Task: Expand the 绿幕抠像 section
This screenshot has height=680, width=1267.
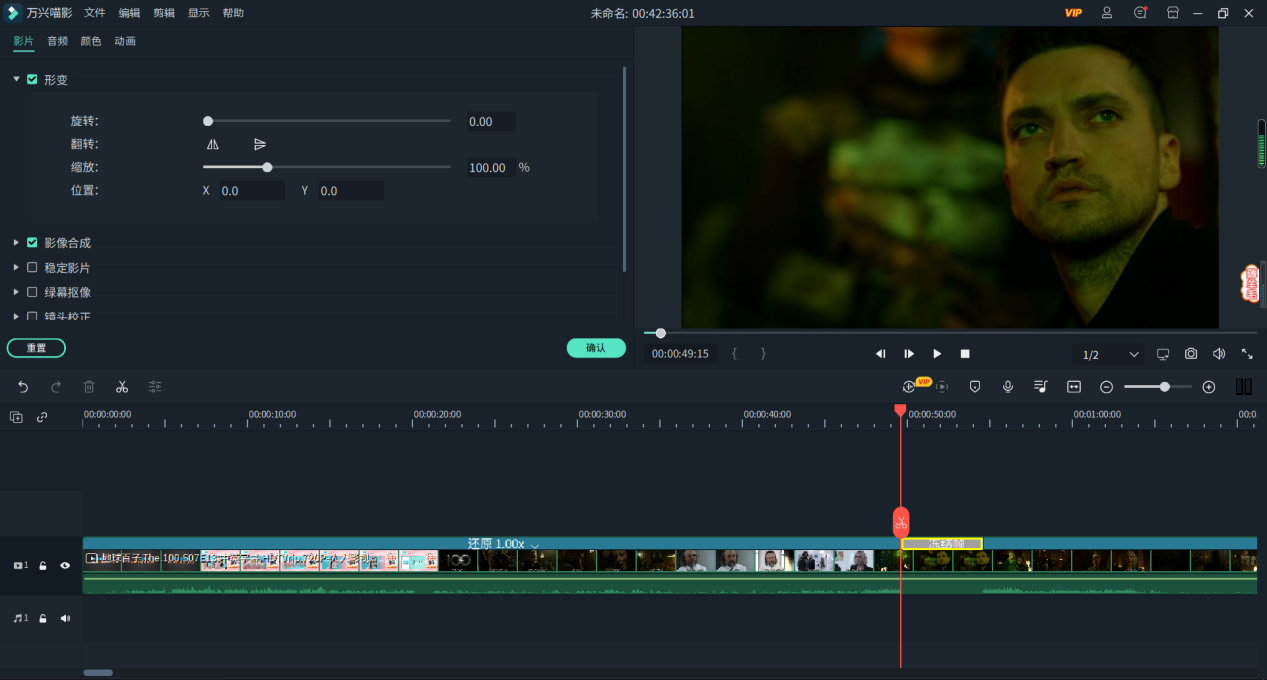Action: pos(16,292)
